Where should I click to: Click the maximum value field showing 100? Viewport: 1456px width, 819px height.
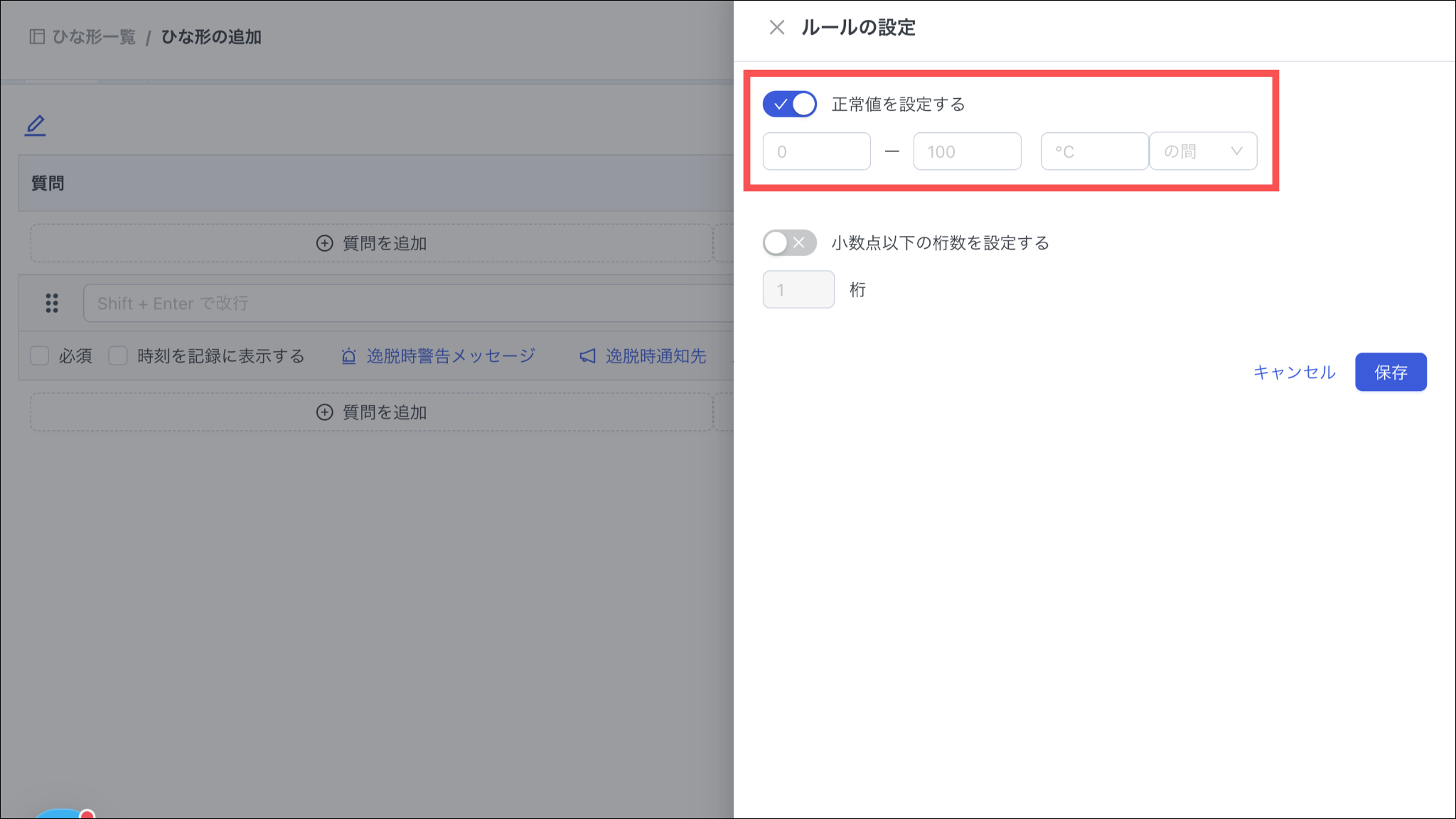point(967,151)
